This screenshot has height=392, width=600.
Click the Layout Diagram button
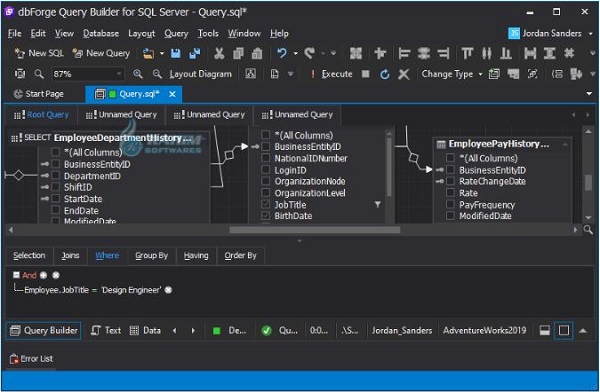point(200,74)
